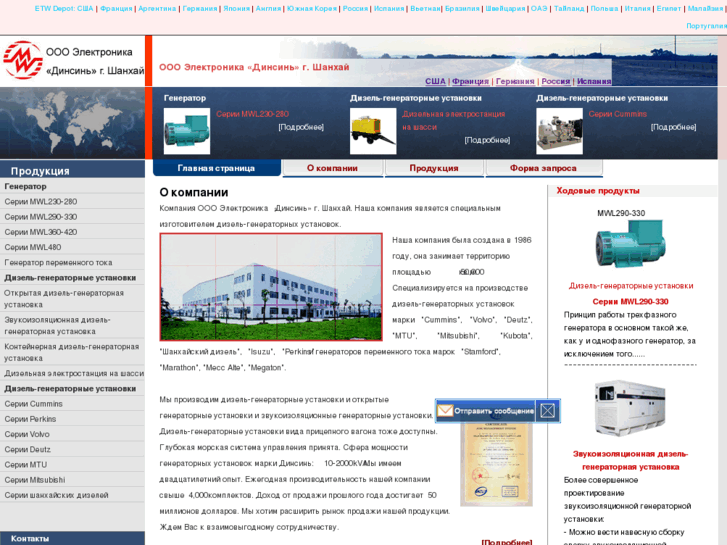Open Серии Perkins in sidebar
The height and width of the screenshot is (545, 727).
pyautogui.click(x=30, y=419)
